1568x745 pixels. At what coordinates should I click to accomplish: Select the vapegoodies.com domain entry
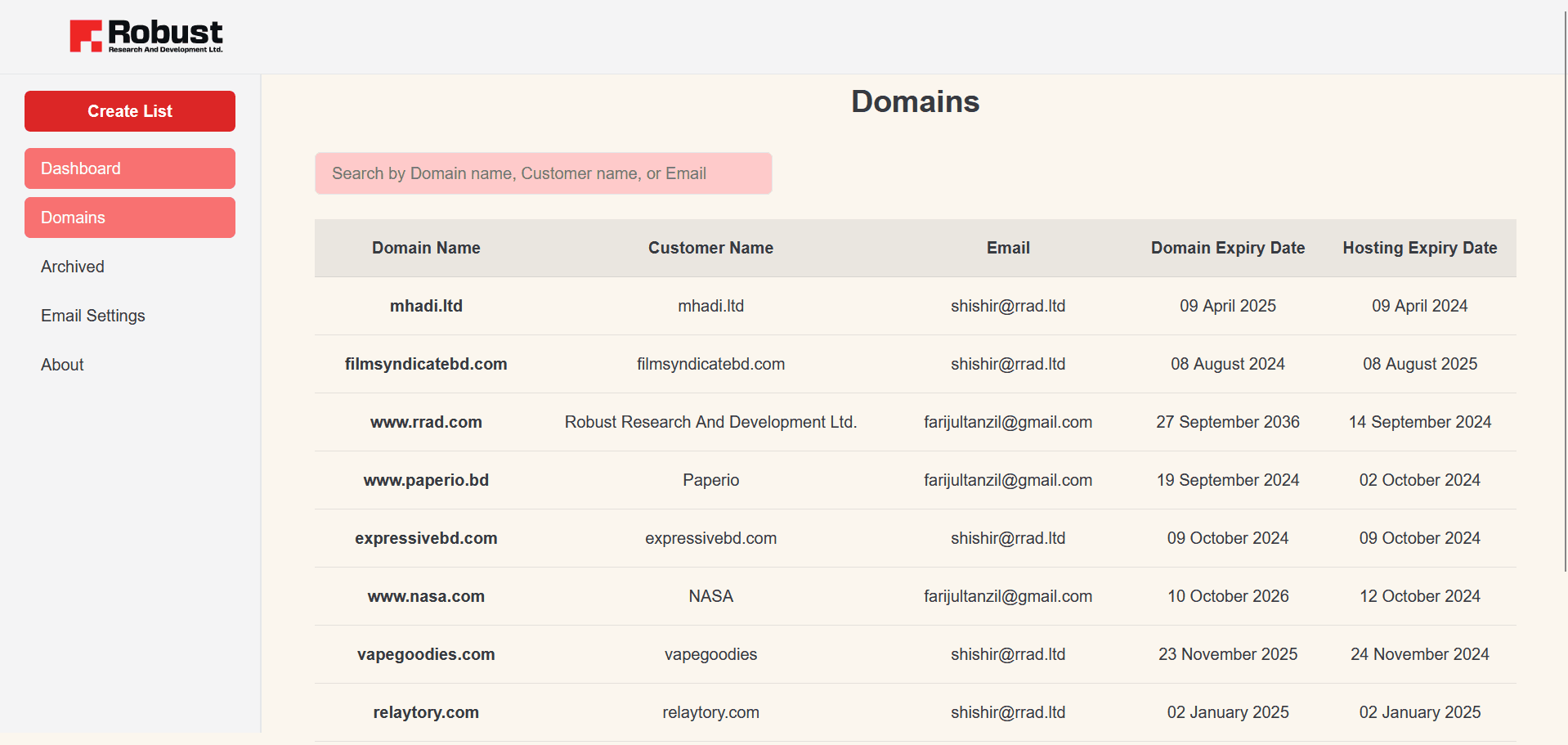(426, 654)
